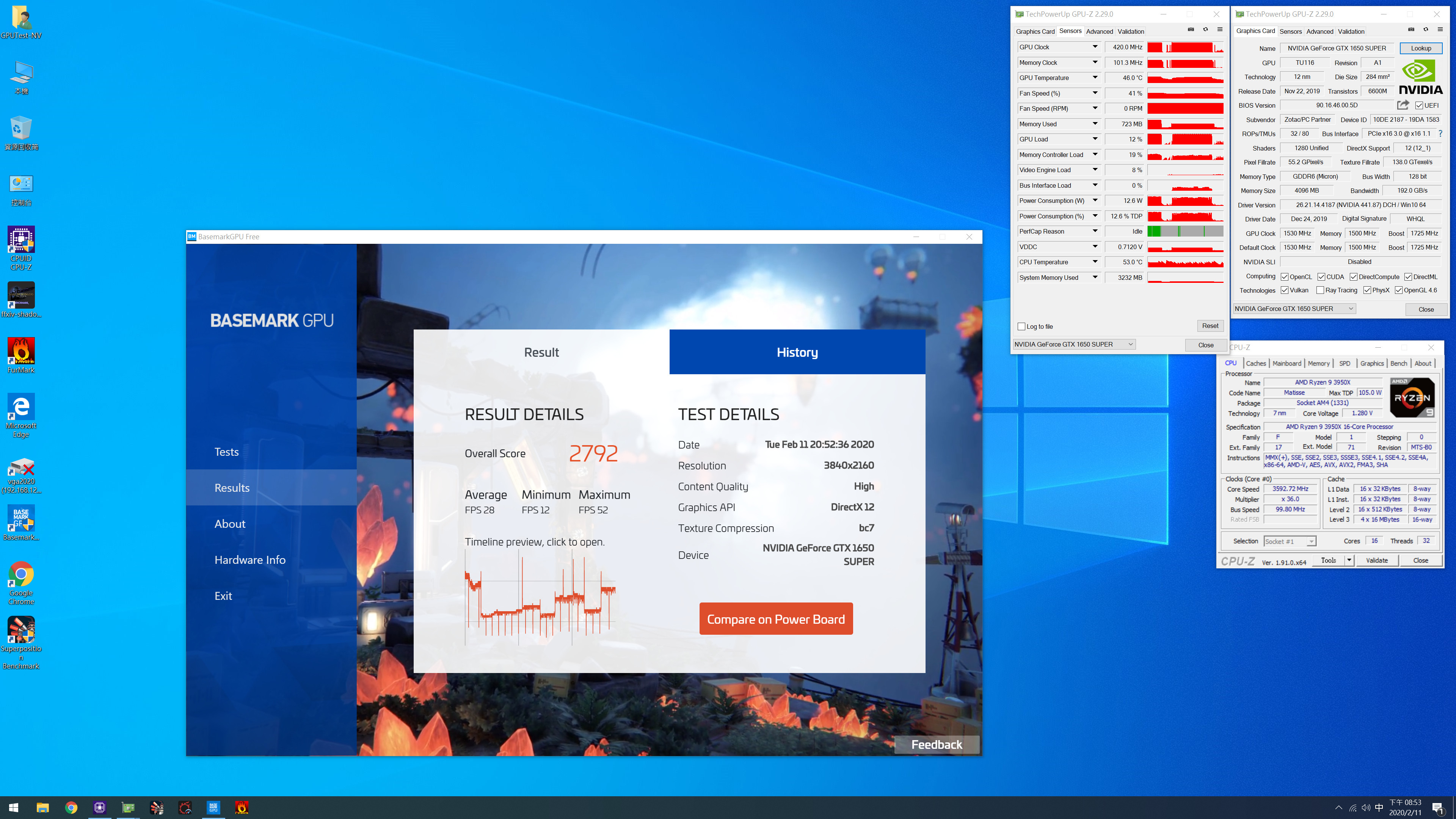Open the GPUTest-NV desktop folder
Screen dimensions: 1456x819
pos(21,23)
